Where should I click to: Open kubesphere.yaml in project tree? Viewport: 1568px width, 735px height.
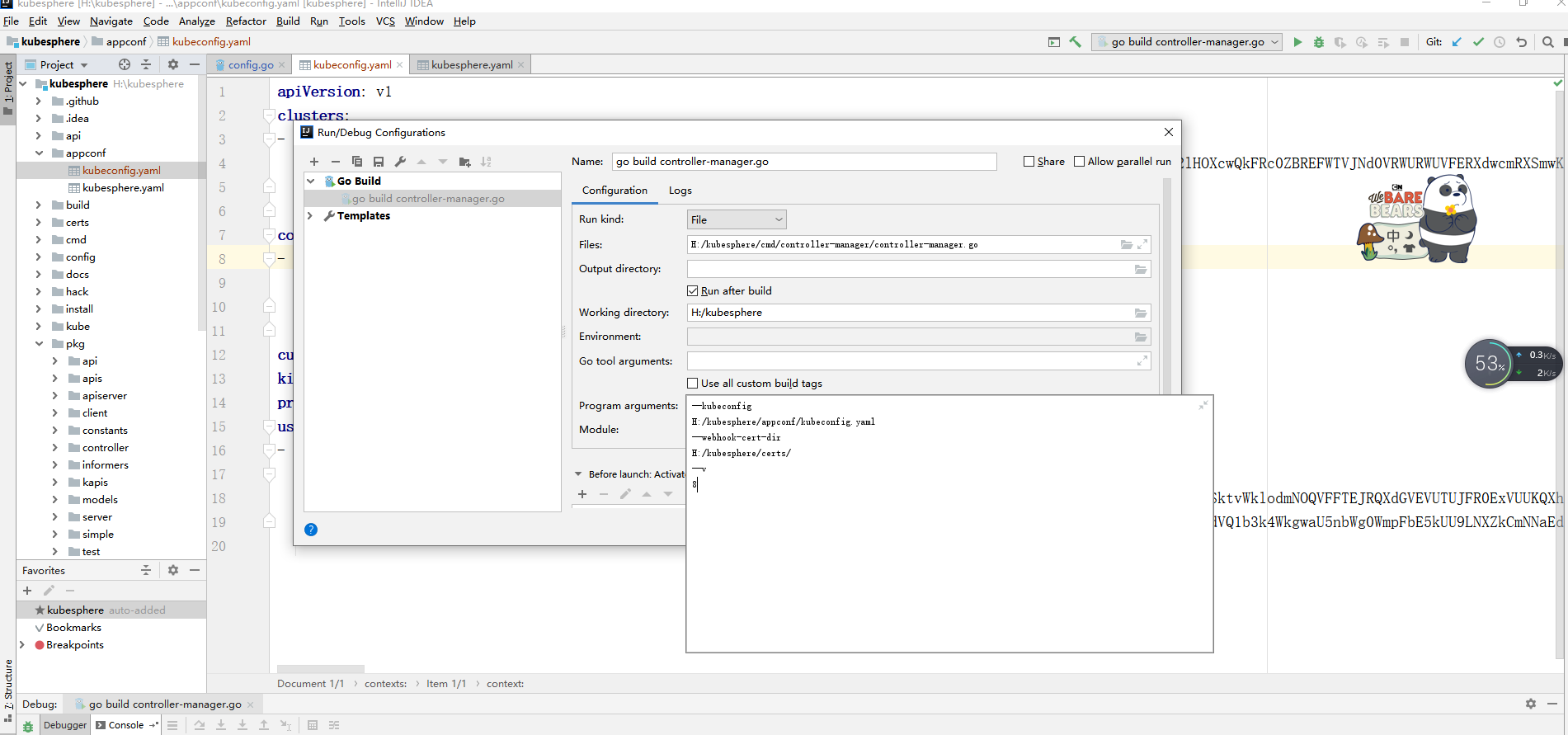[x=123, y=188]
